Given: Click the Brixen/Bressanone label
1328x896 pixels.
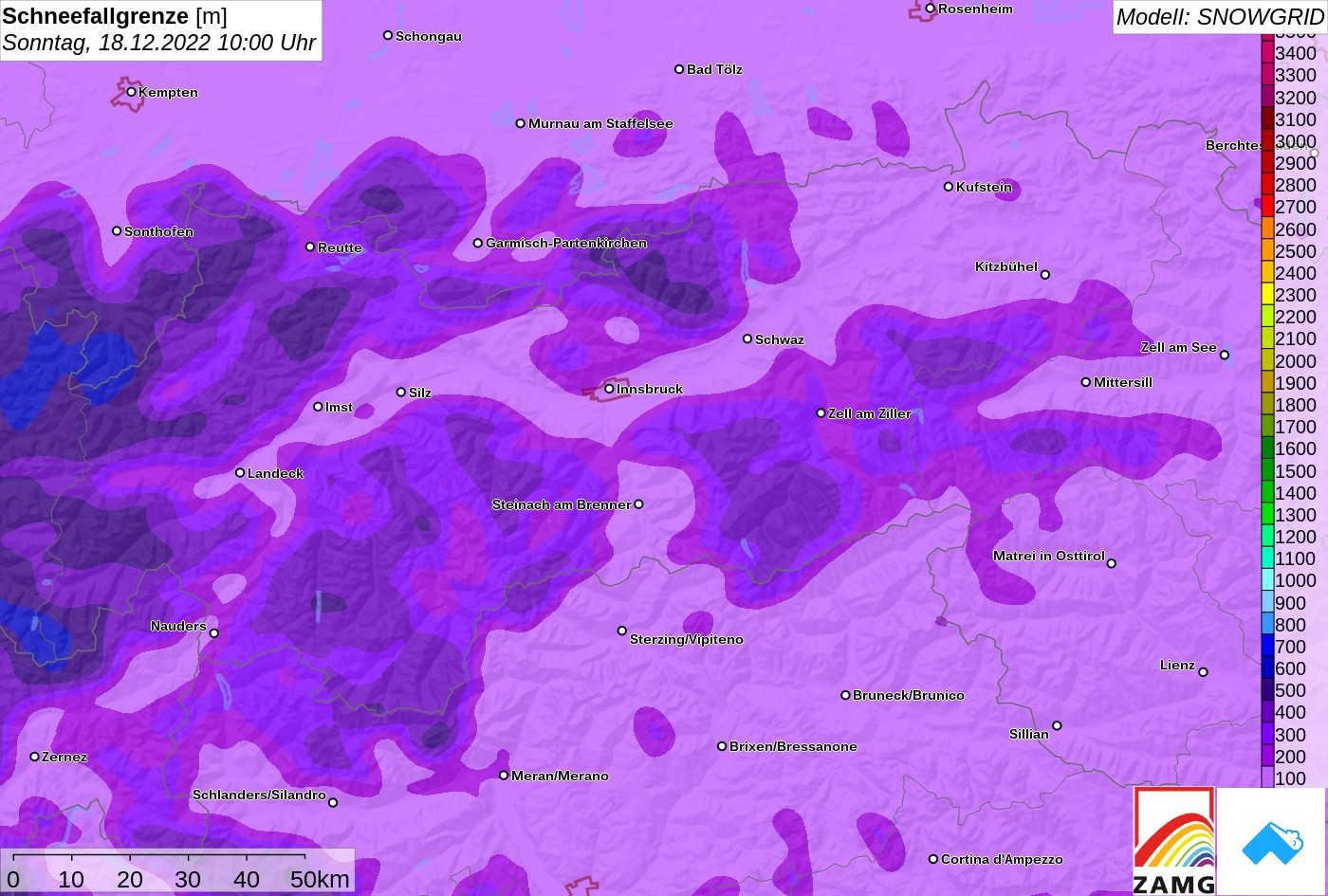Looking at the screenshot, I should 793,746.
